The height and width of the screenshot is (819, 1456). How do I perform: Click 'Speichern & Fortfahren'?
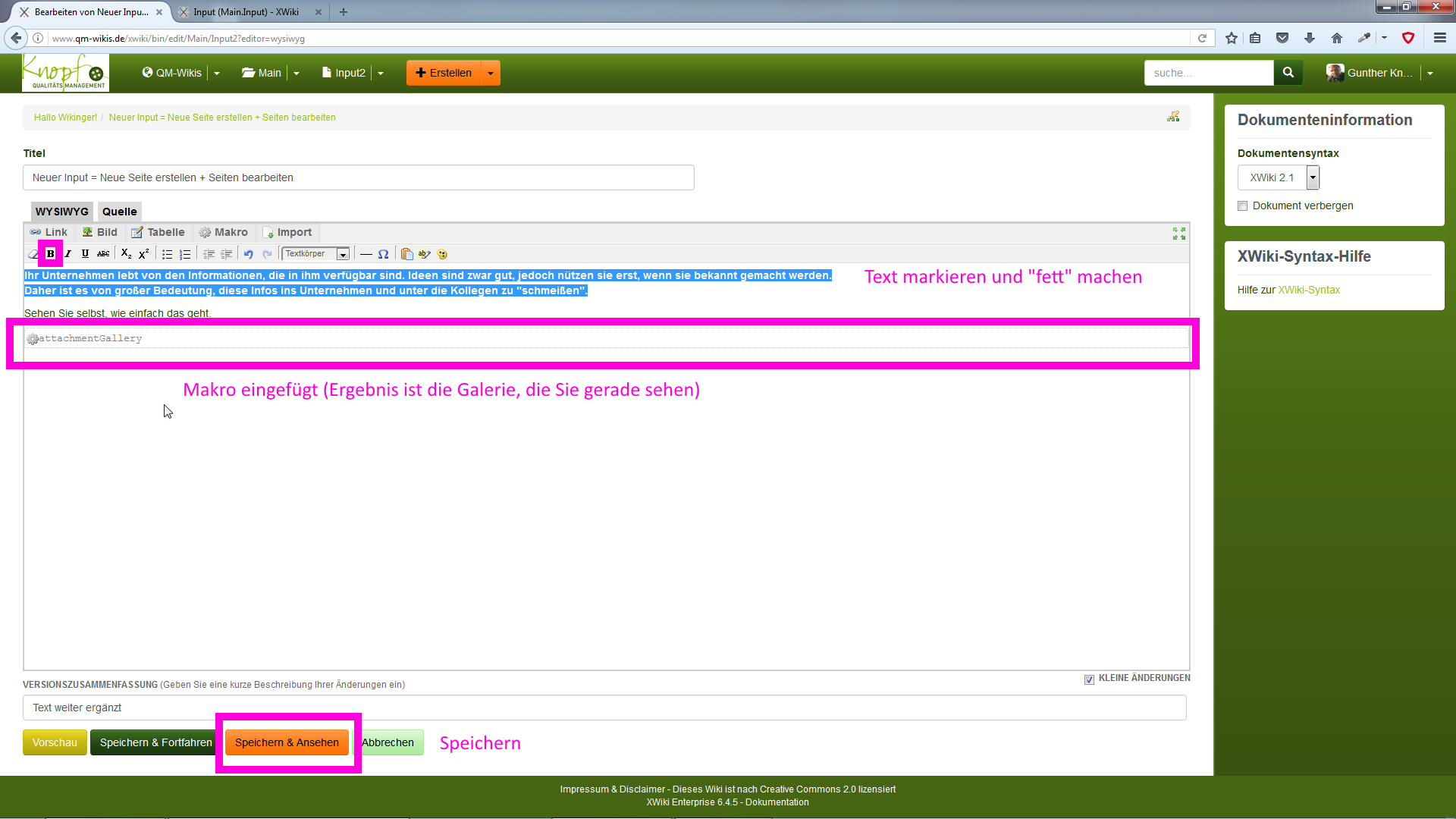click(155, 742)
